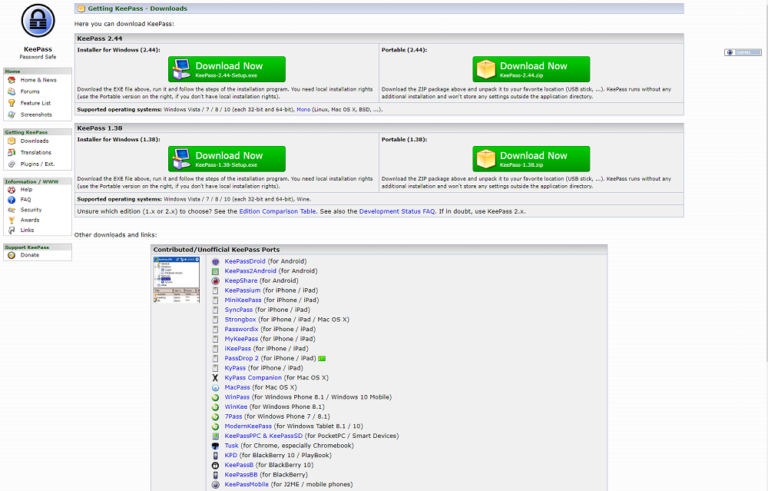Open the Passwordix link
This screenshot has height=491, width=768.
coord(241,329)
